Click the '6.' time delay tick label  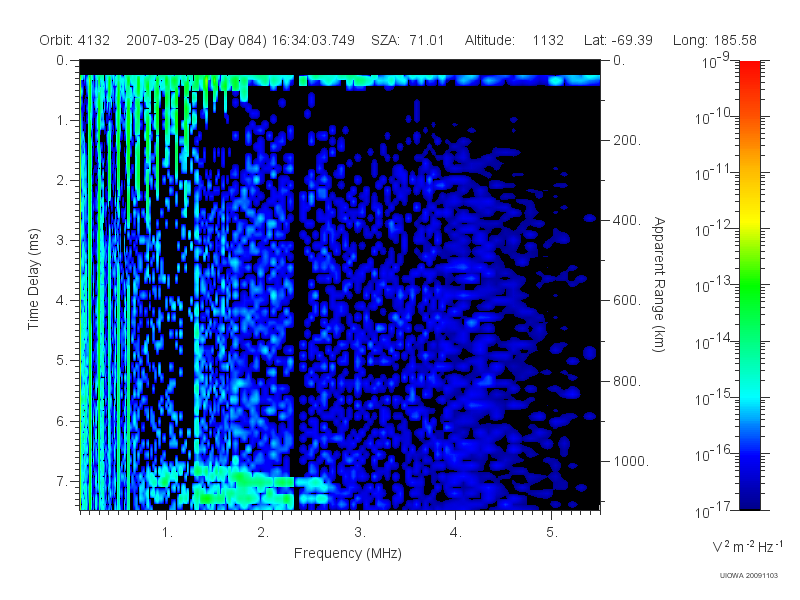[x=61, y=421]
